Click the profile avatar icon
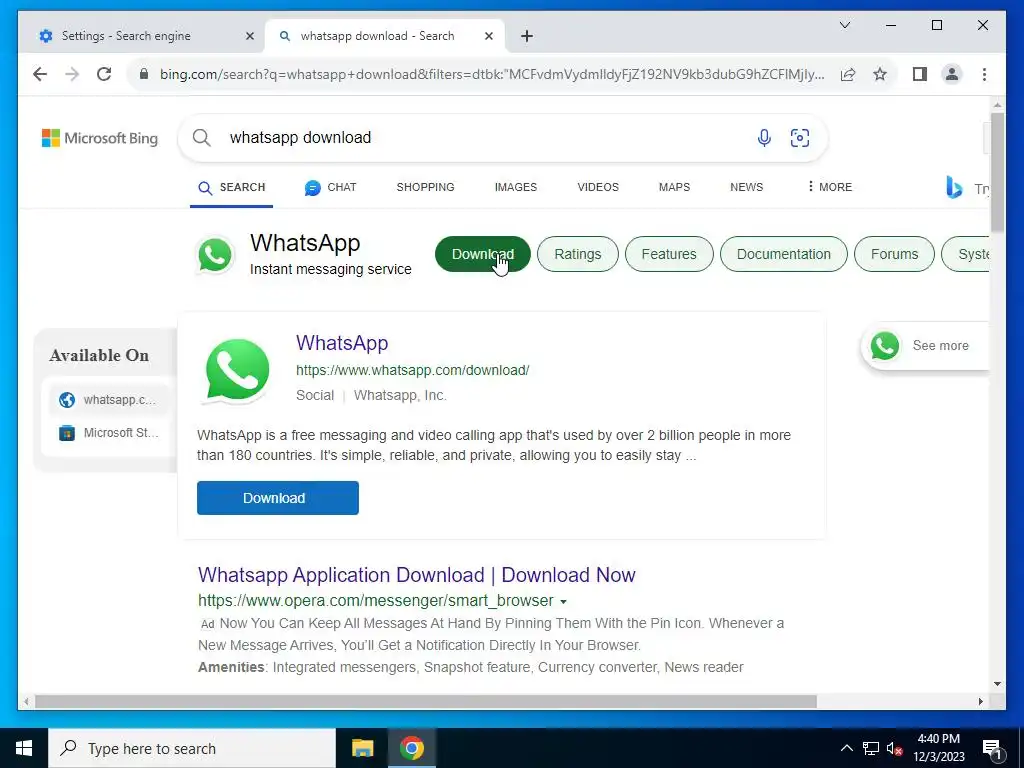The width and height of the screenshot is (1024, 768). pos(952,74)
